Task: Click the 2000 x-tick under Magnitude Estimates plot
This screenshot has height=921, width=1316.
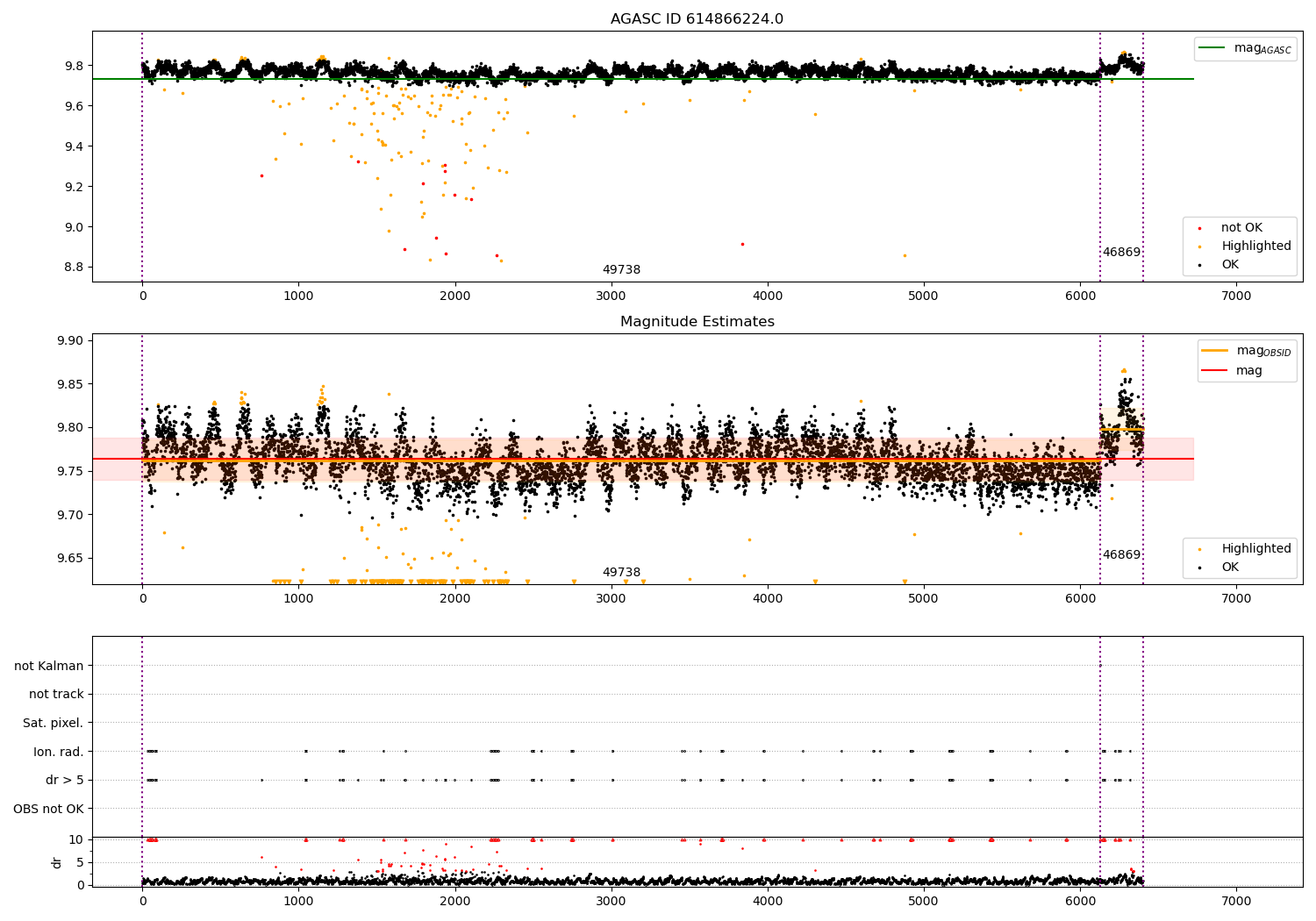Action: point(454,599)
